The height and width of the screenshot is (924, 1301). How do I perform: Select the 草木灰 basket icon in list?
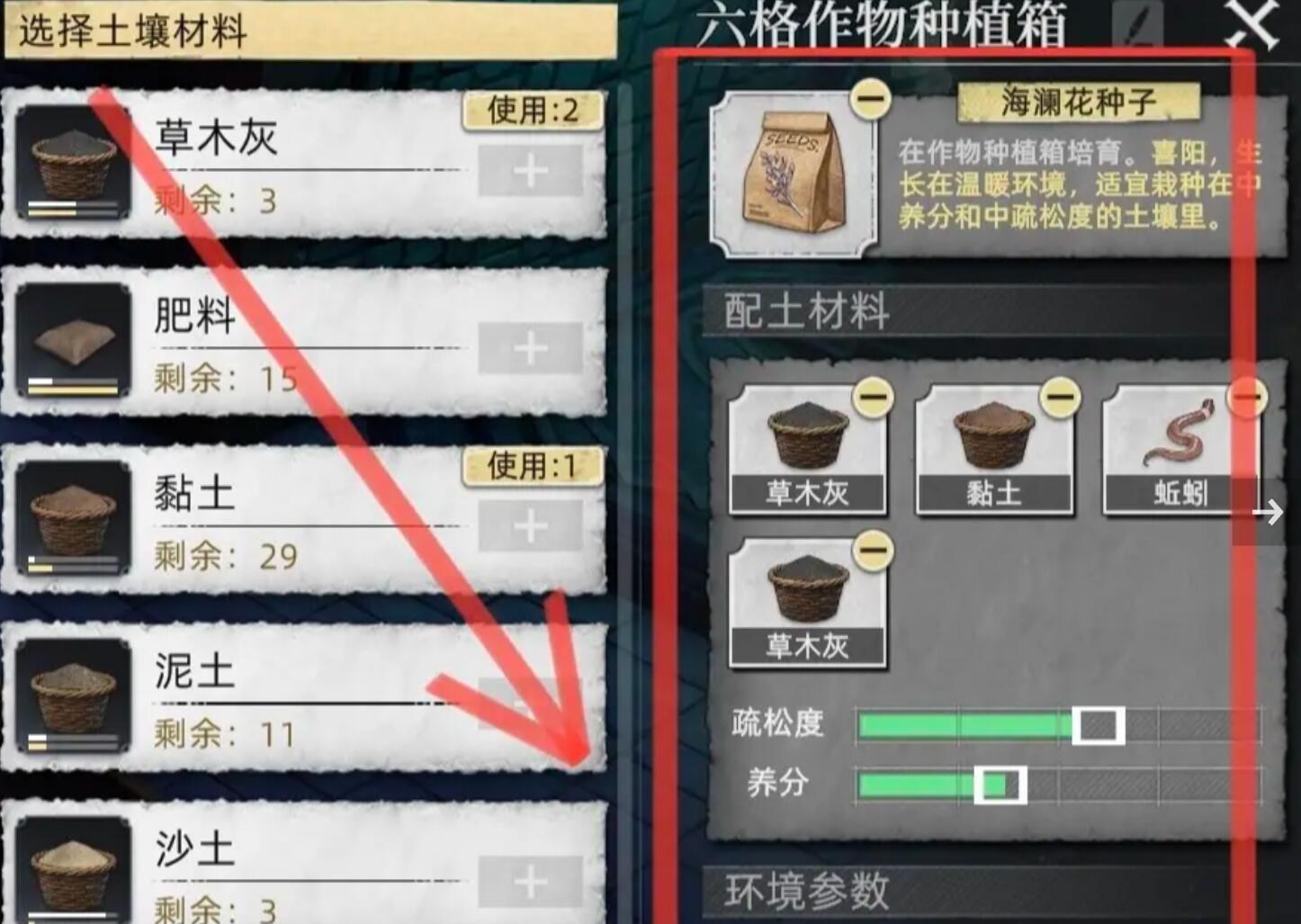point(74,163)
